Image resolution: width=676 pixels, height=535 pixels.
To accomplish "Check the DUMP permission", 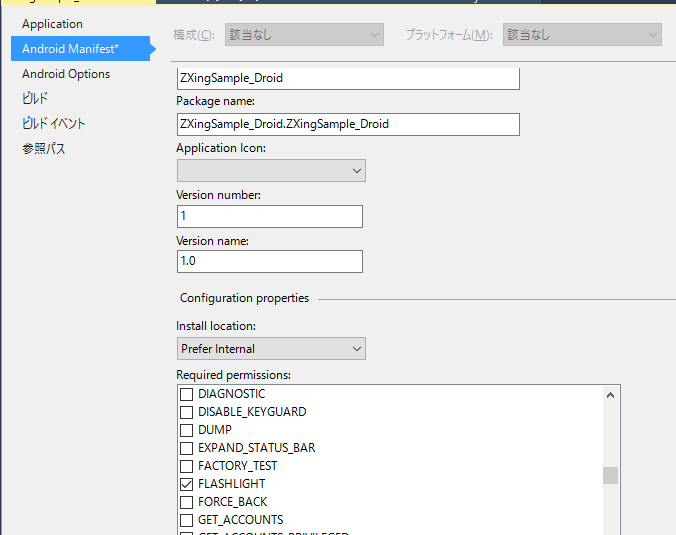I will click(x=186, y=430).
